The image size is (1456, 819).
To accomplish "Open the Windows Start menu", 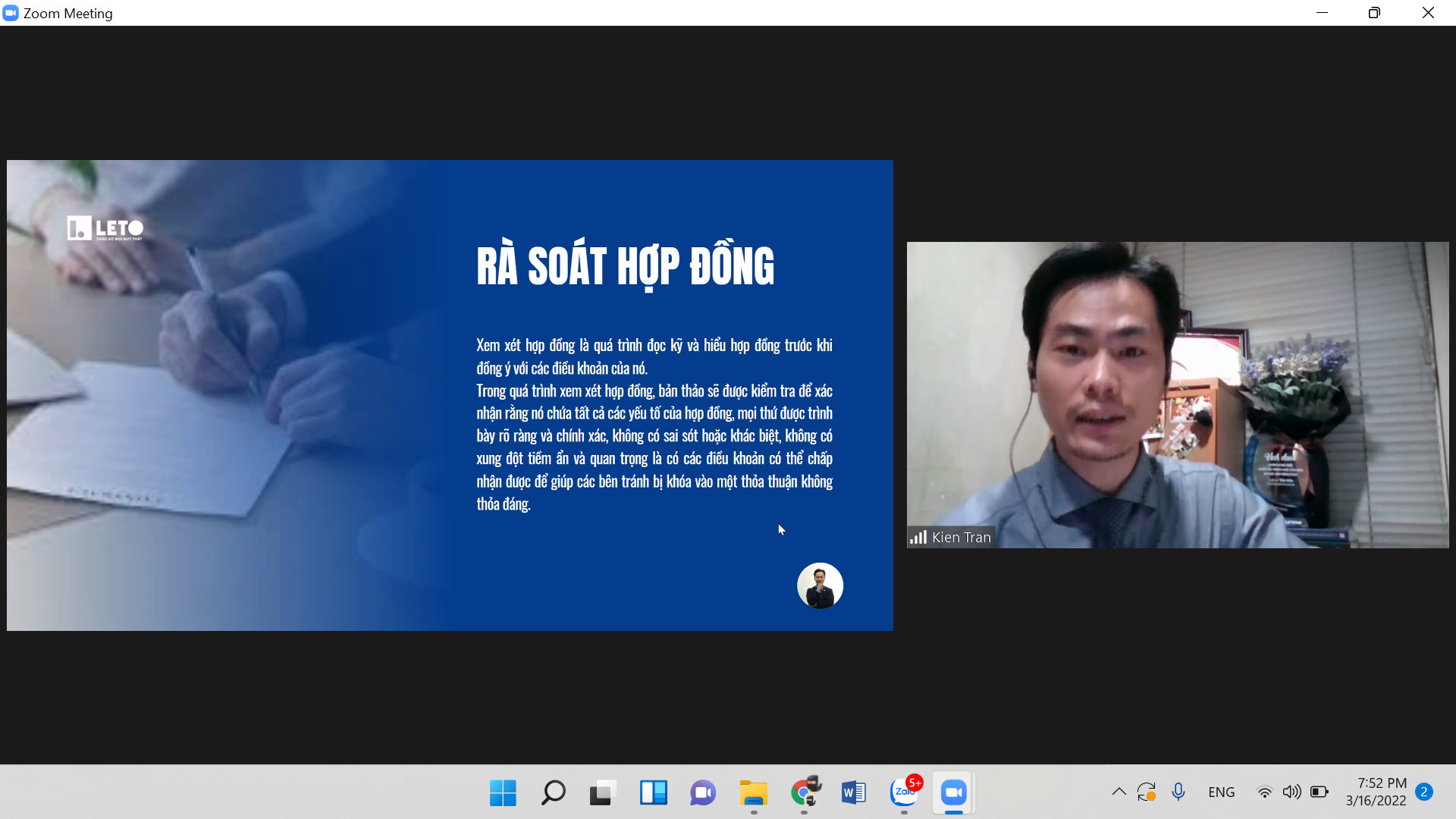I will click(503, 792).
